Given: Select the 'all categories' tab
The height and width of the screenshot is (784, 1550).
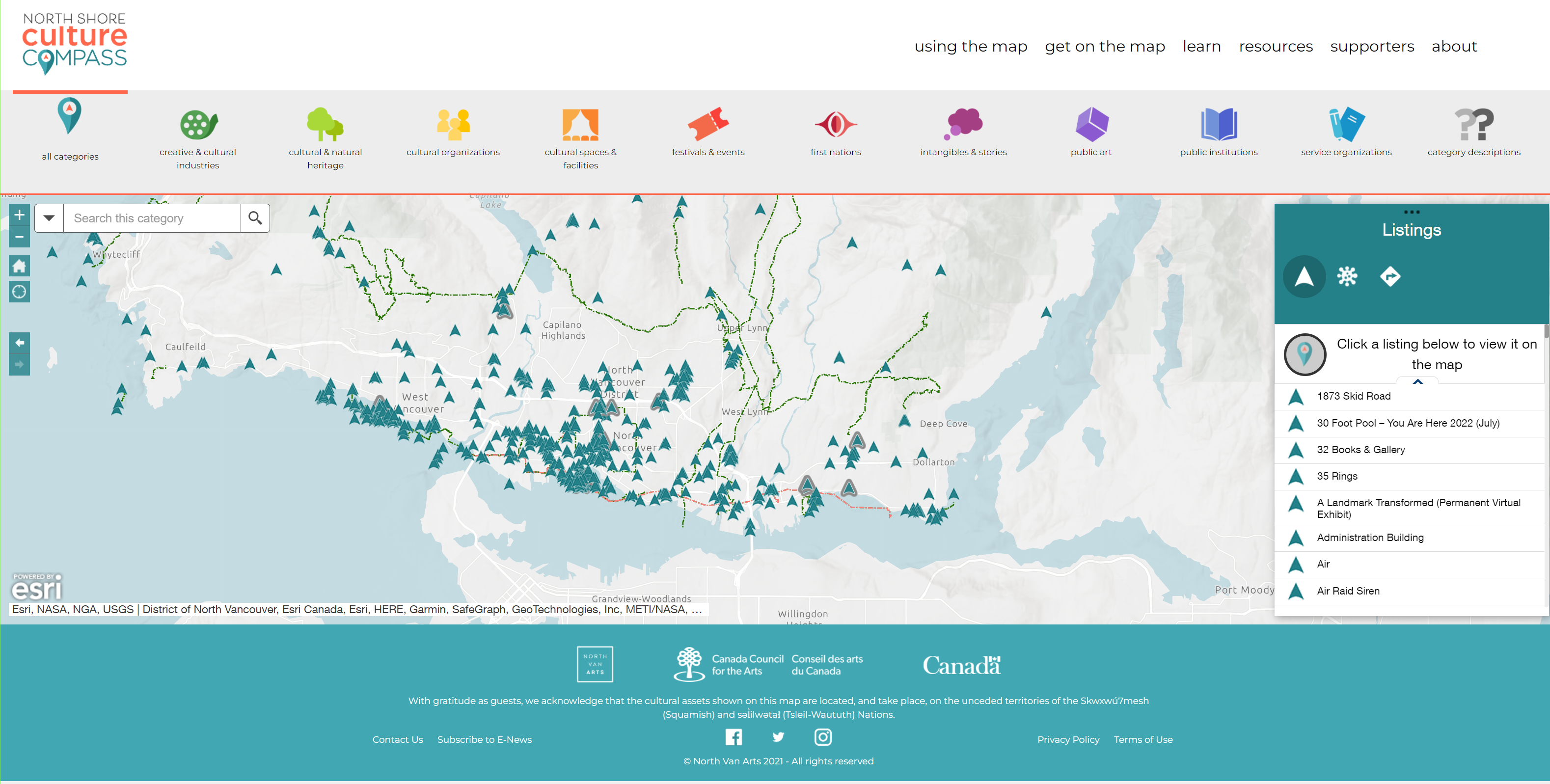Looking at the screenshot, I should 70,130.
